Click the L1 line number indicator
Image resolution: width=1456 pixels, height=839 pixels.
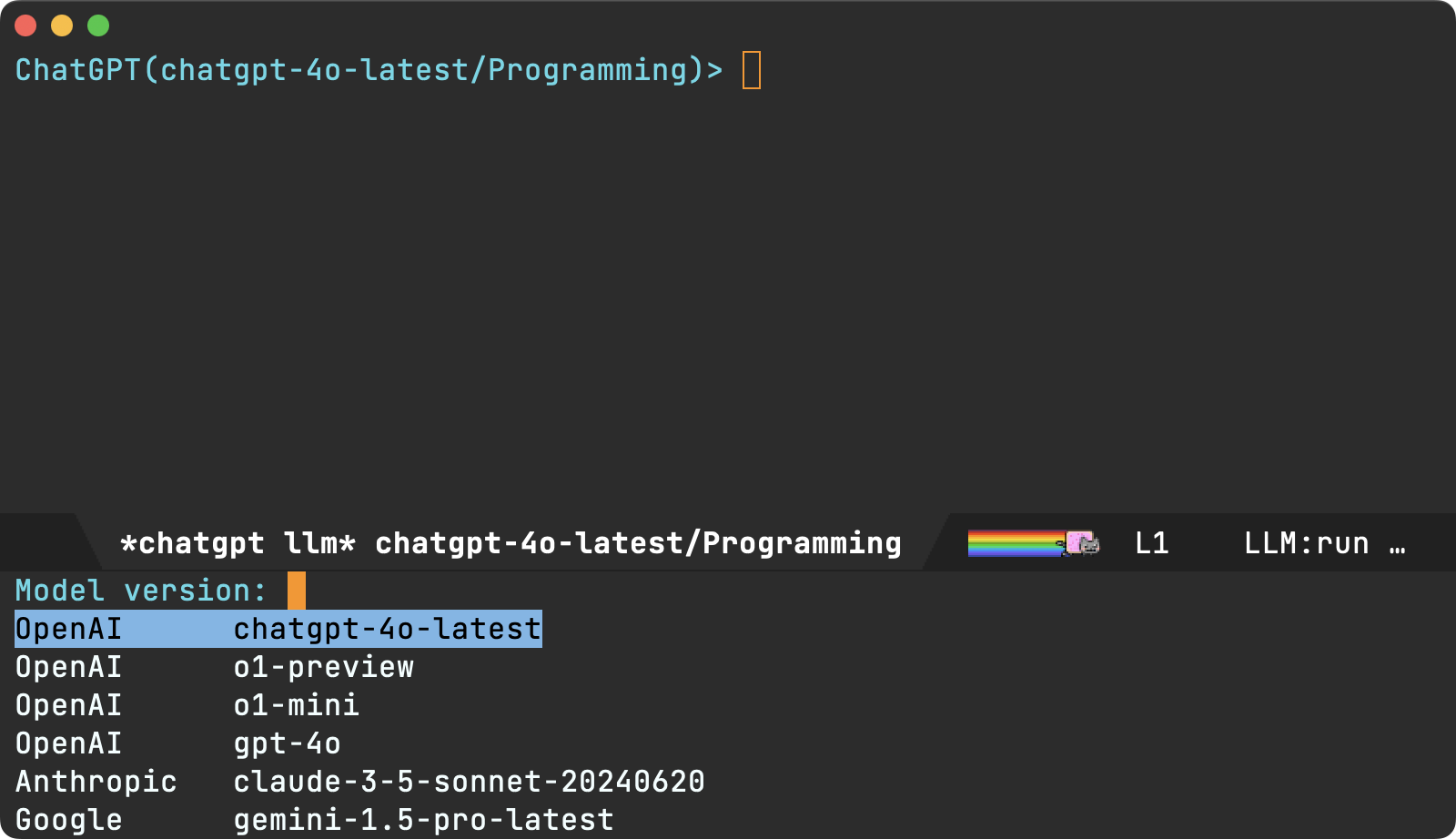[x=1151, y=543]
